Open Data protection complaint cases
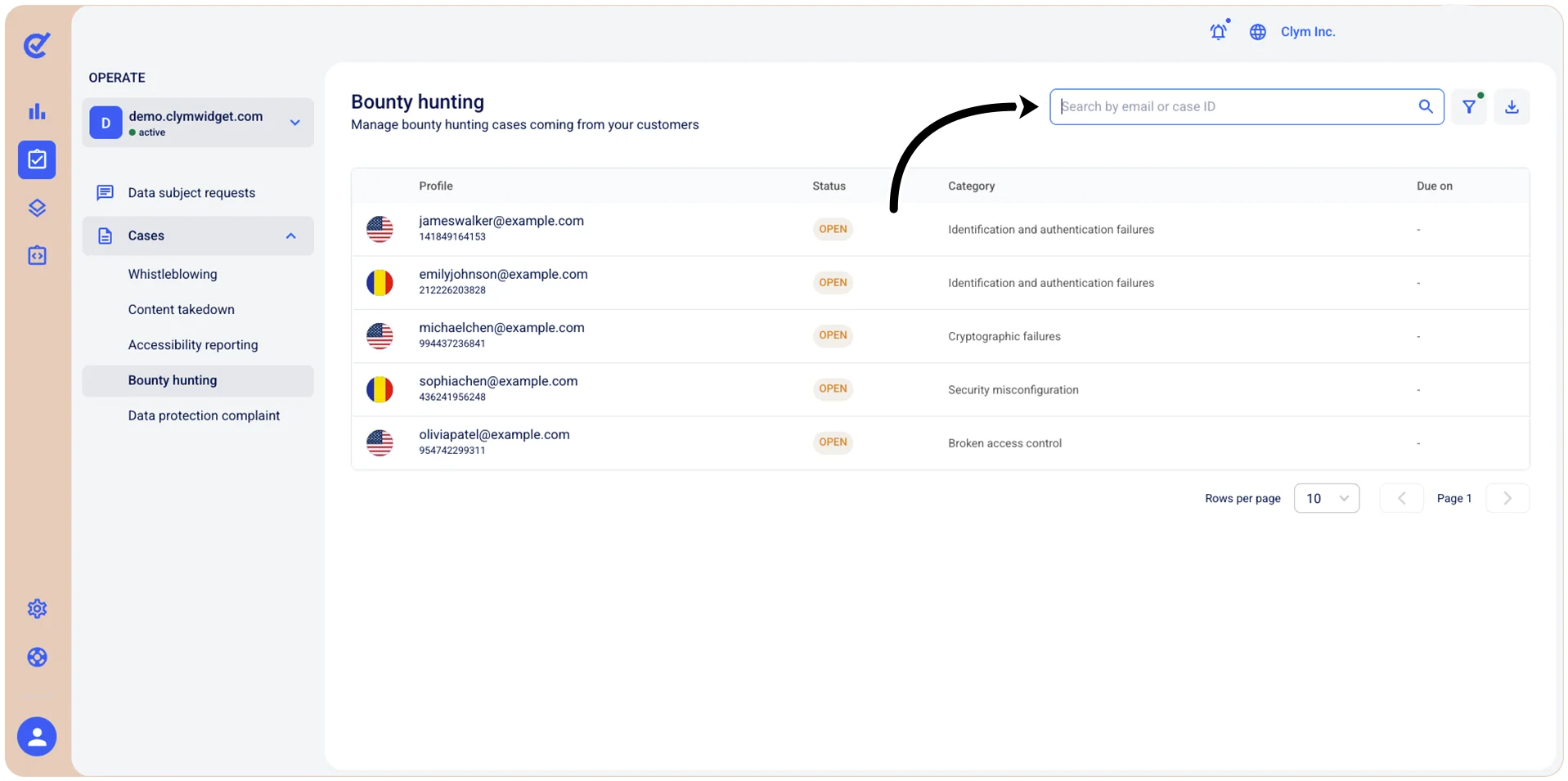 coord(204,415)
